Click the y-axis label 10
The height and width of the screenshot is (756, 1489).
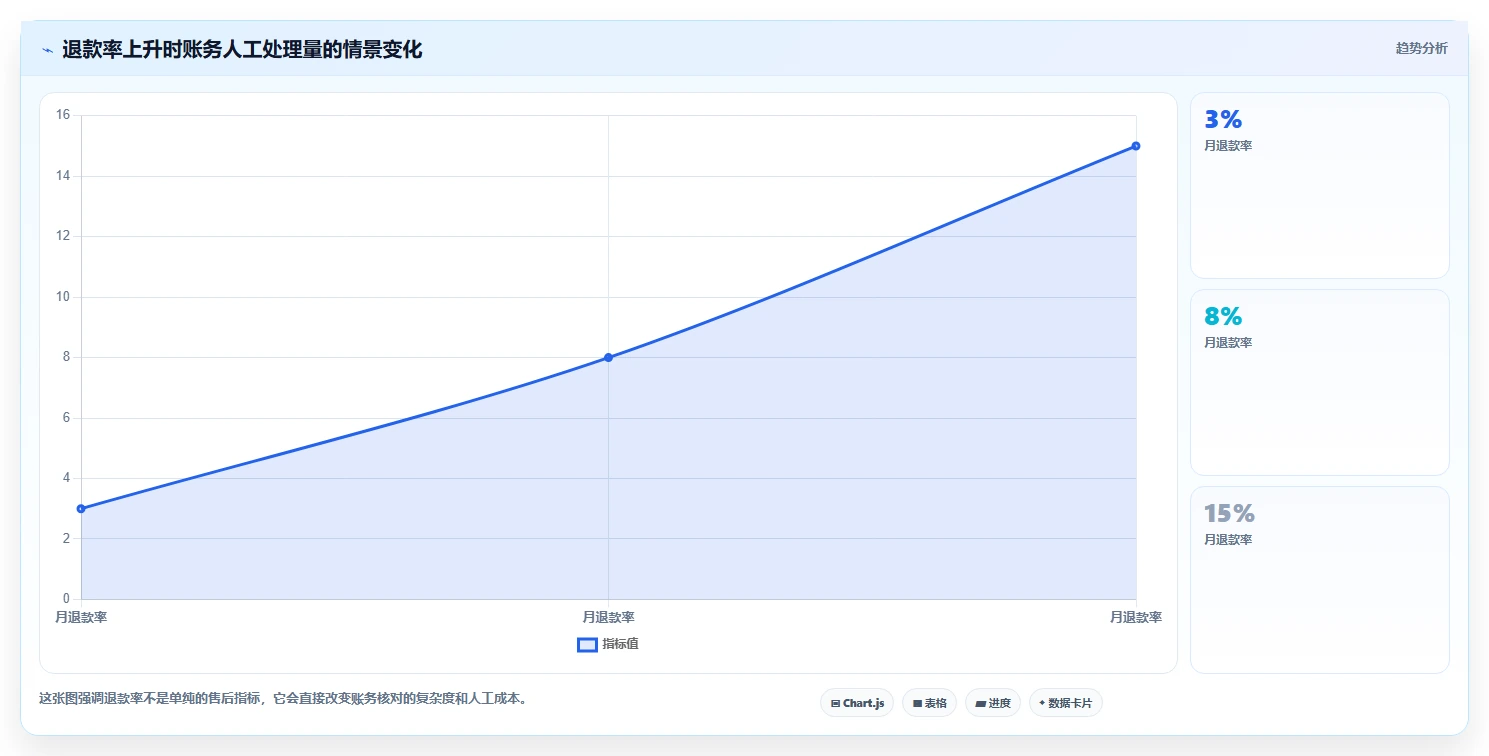click(62, 297)
